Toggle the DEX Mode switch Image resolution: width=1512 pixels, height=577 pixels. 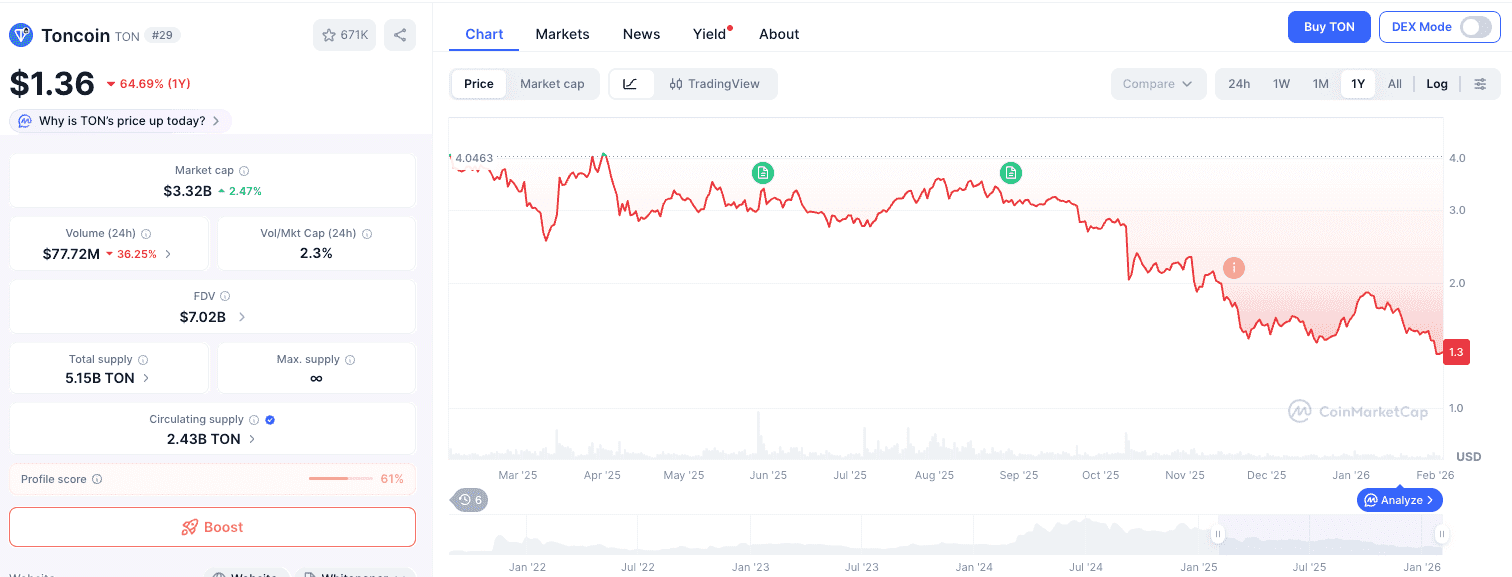pos(1475,27)
